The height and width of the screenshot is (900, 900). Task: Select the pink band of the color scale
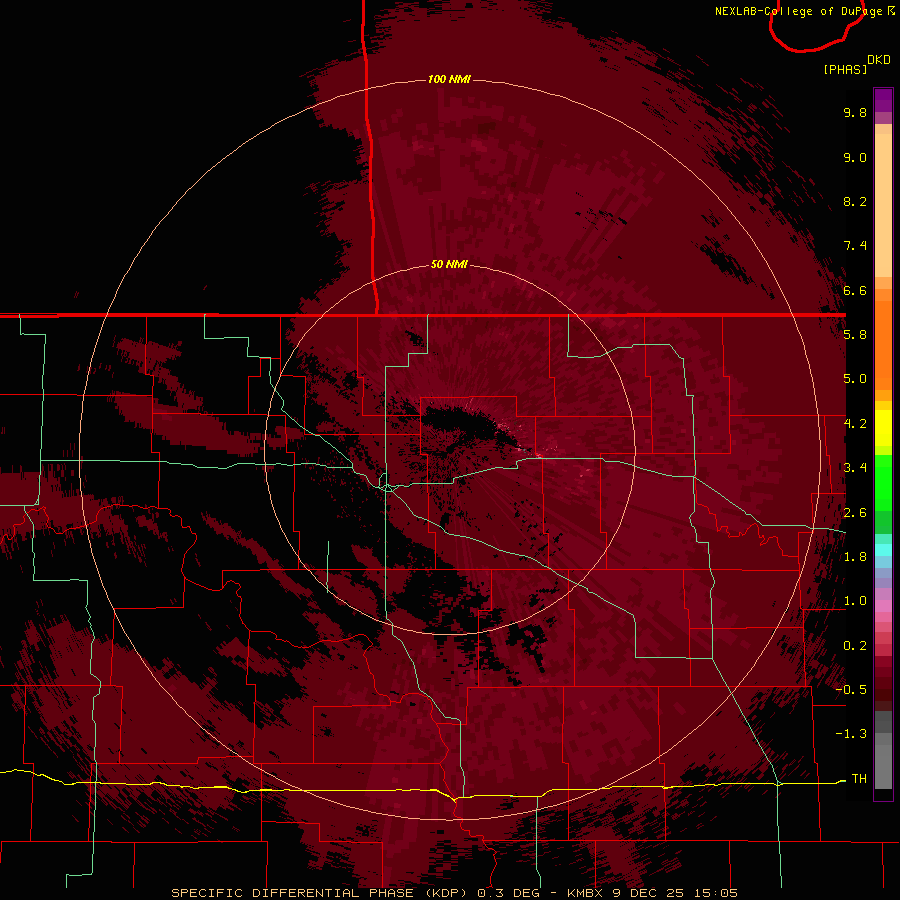click(x=883, y=606)
